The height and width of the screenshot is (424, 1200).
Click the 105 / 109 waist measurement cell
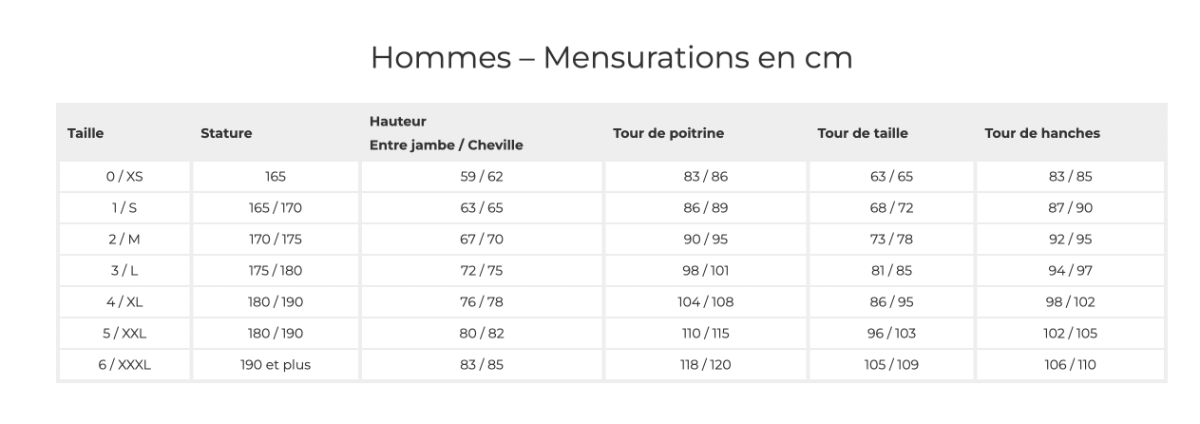pyautogui.click(x=891, y=365)
